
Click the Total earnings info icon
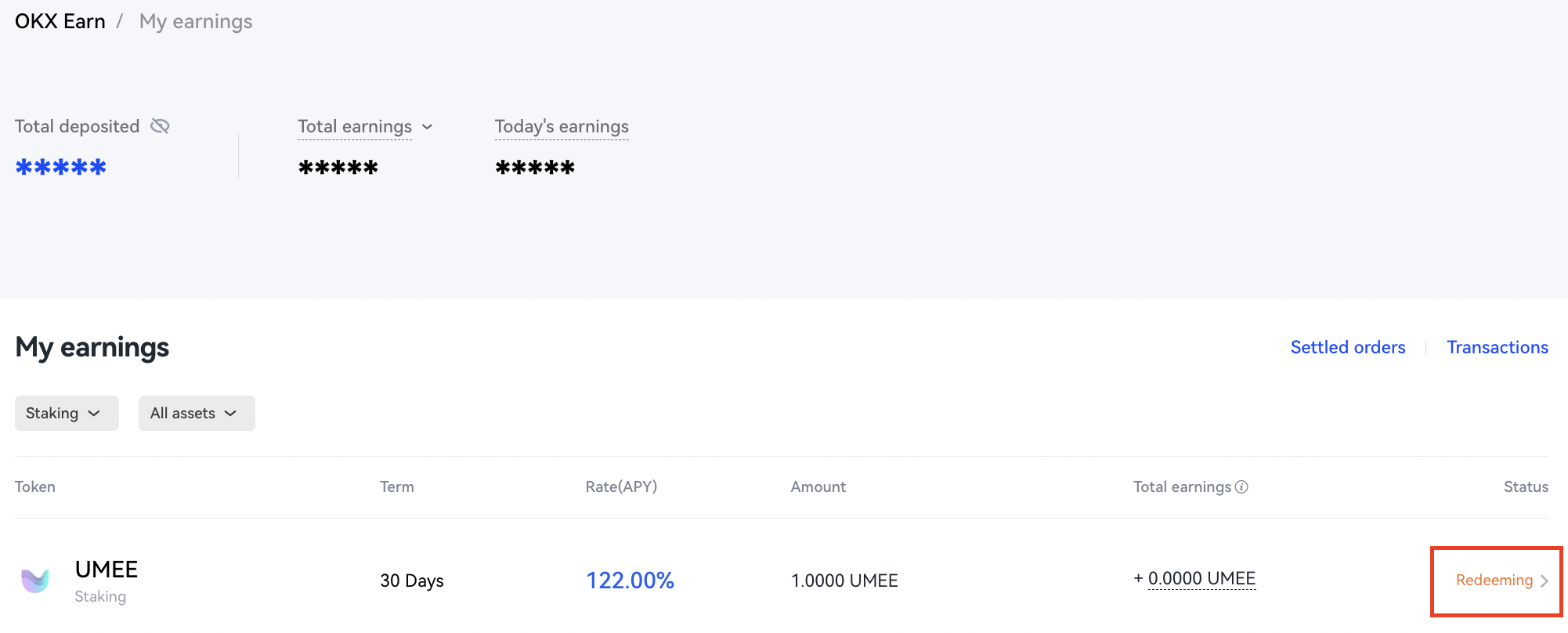pos(1241,487)
